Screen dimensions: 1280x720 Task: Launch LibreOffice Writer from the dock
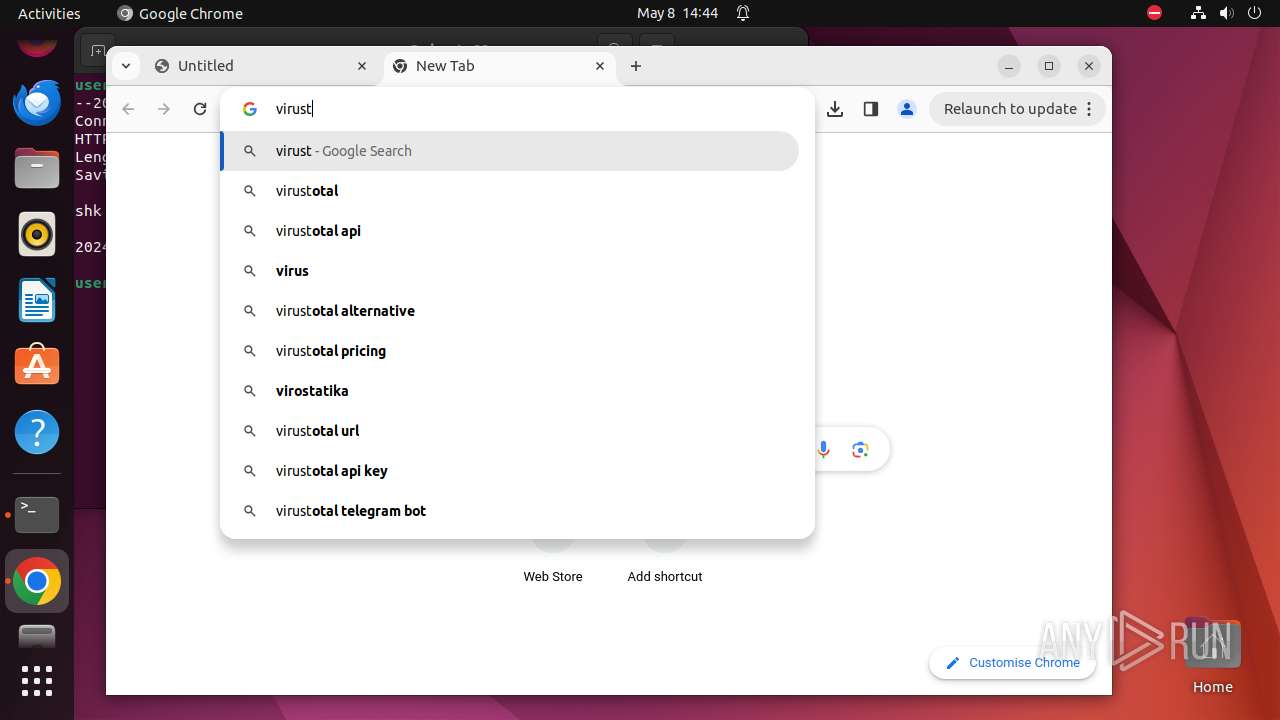point(37,300)
